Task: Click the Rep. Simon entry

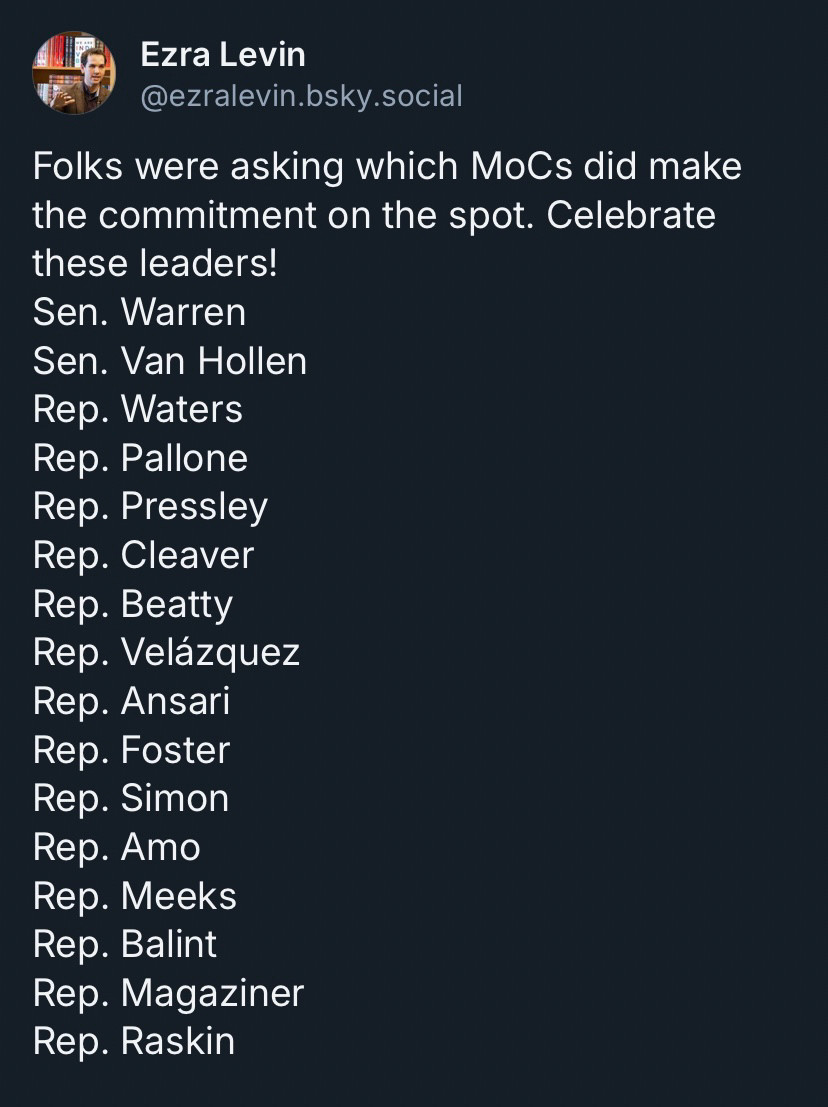Action: click(131, 798)
